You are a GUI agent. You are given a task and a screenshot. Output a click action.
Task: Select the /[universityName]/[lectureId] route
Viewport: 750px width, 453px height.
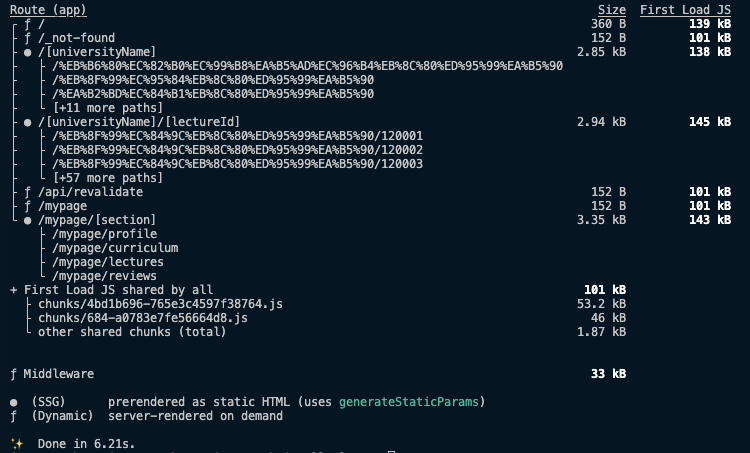[x=125, y=122]
